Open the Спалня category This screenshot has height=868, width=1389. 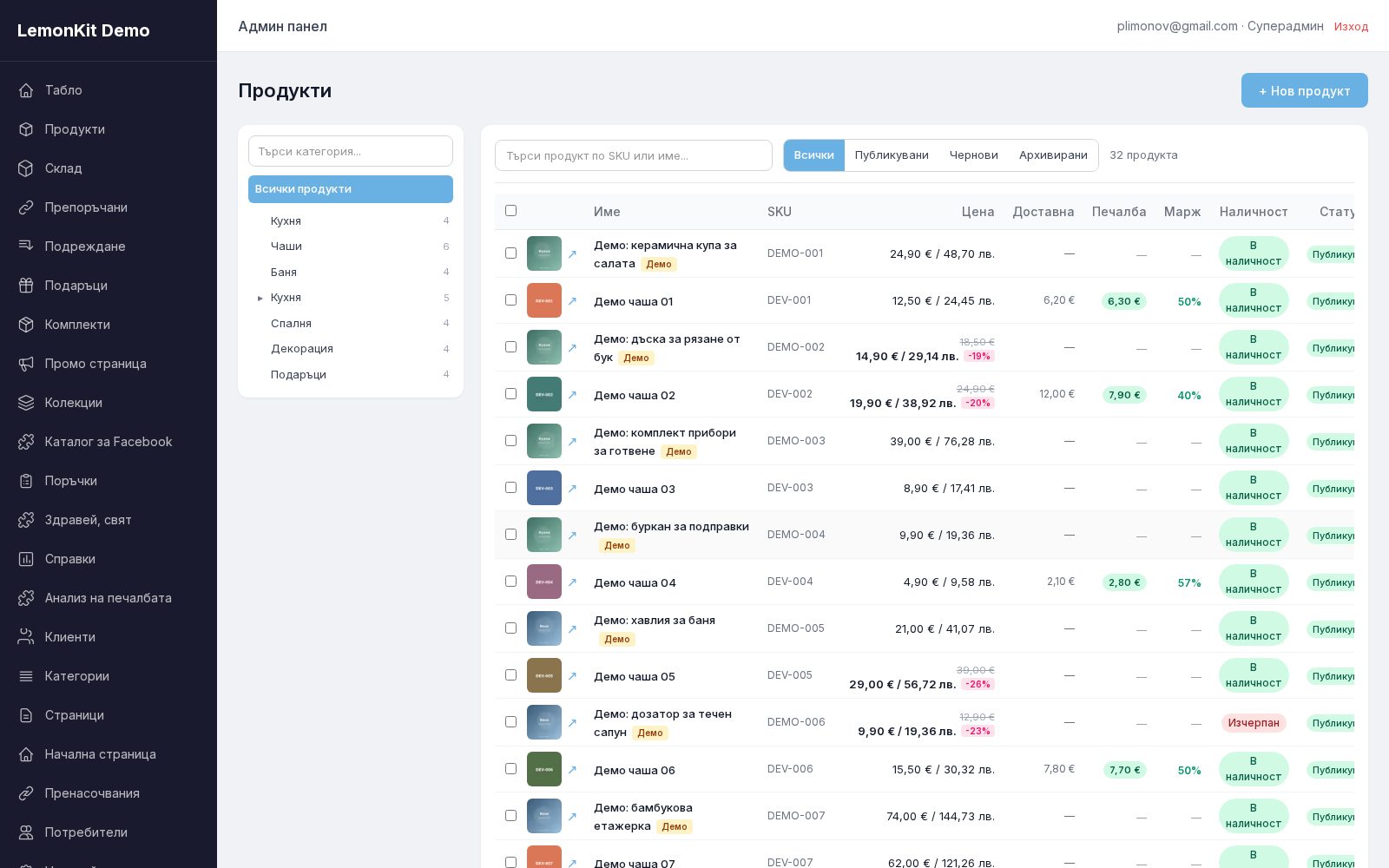351,324
